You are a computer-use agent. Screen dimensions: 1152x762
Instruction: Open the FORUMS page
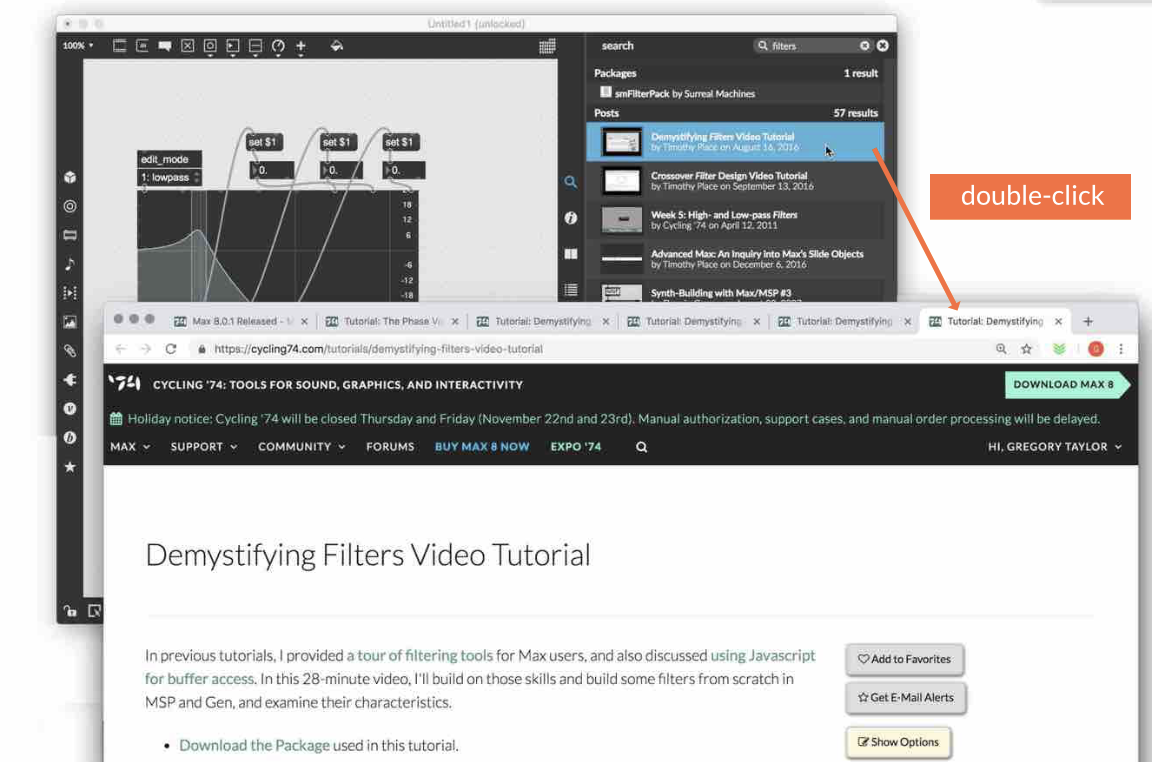click(x=390, y=447)
